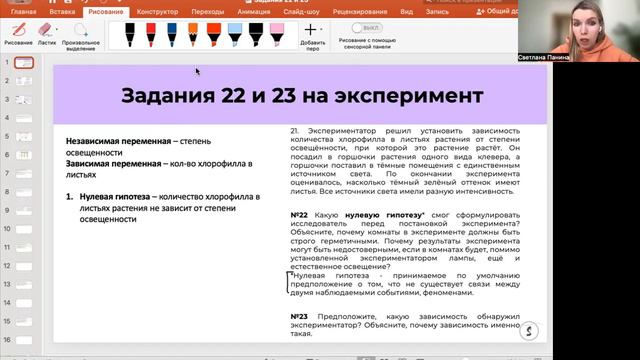Image resolution: width=640 pixels, height=360 pixels.
Task: Select the Ластик eraser tool
Action: (46, 33)
